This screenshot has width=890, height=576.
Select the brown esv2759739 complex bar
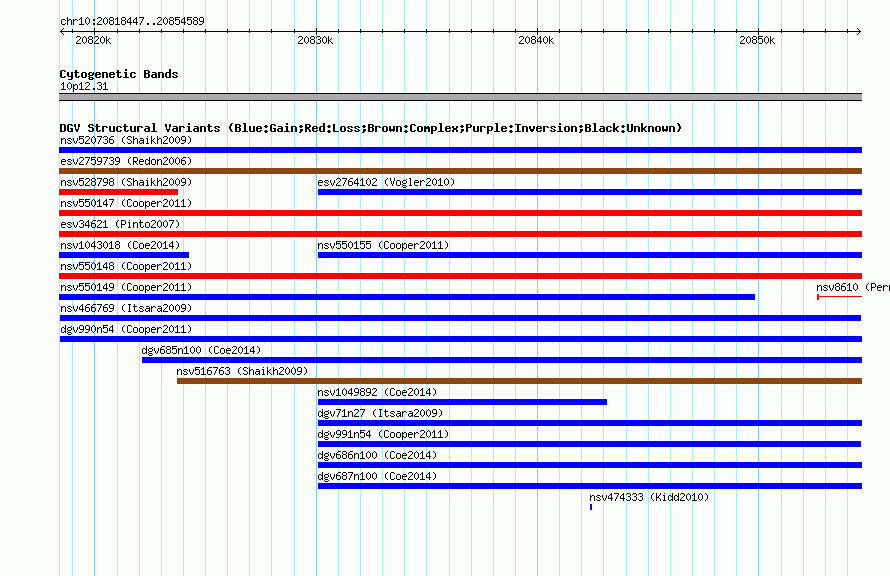click(460, 171)
